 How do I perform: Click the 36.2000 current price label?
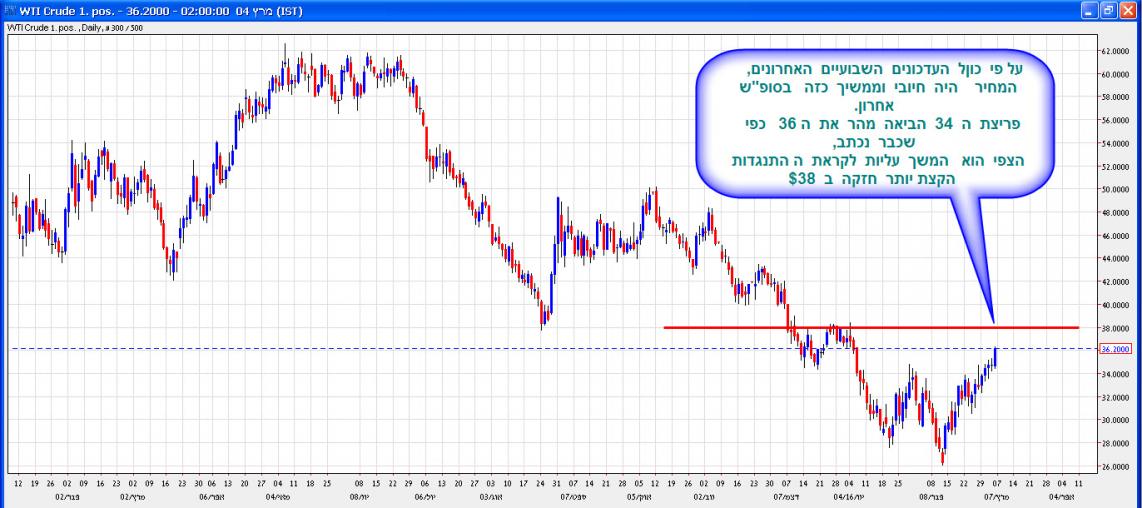pos(1113,349)
